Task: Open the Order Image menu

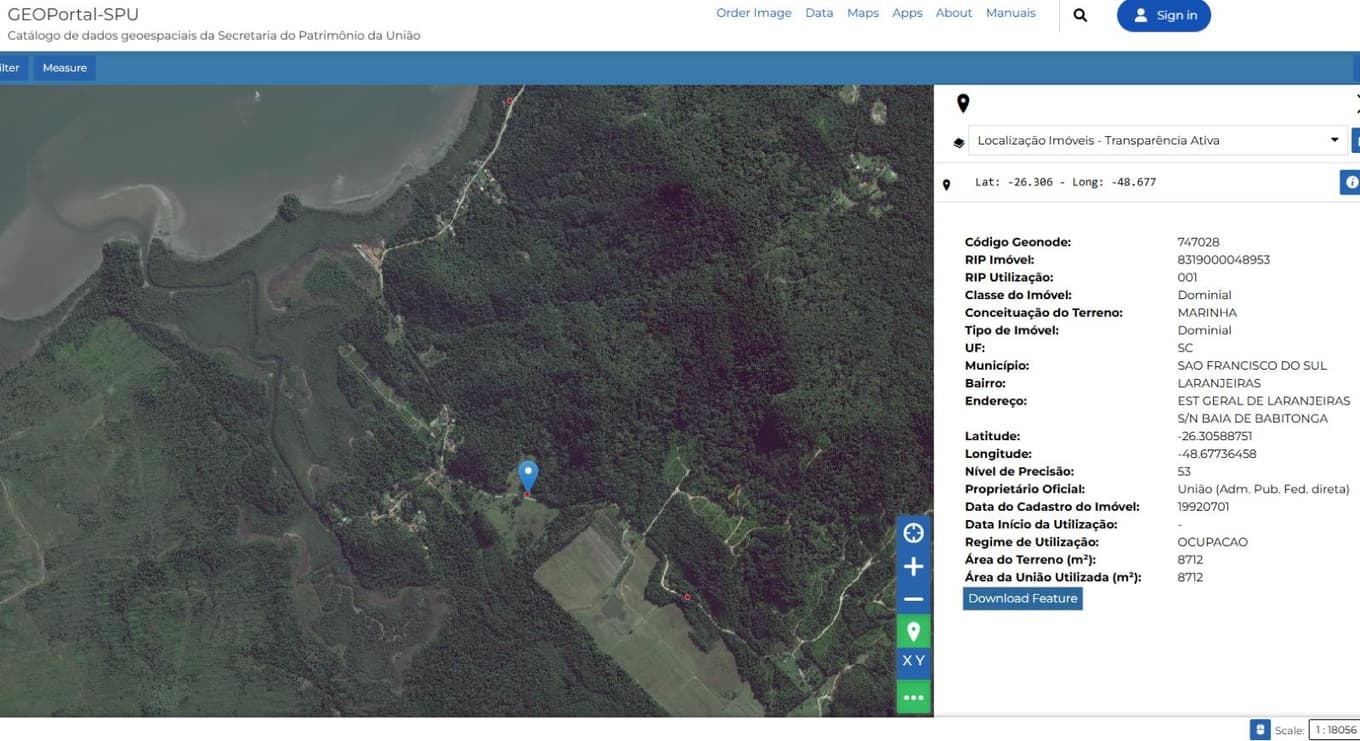Action: [x=754, y=13]
